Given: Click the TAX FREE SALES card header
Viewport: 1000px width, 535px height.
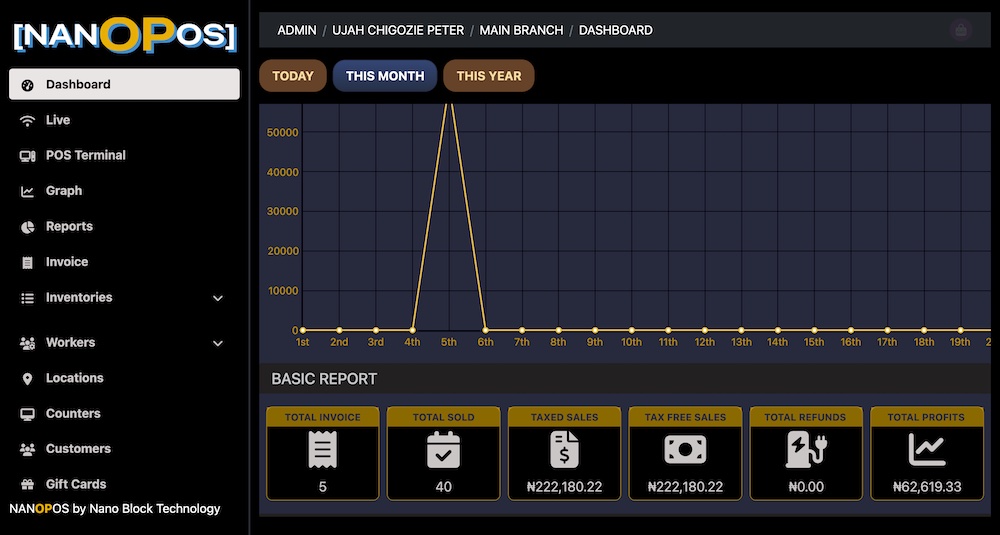Looking at the screenshot, I should click(x=685, y=417).
